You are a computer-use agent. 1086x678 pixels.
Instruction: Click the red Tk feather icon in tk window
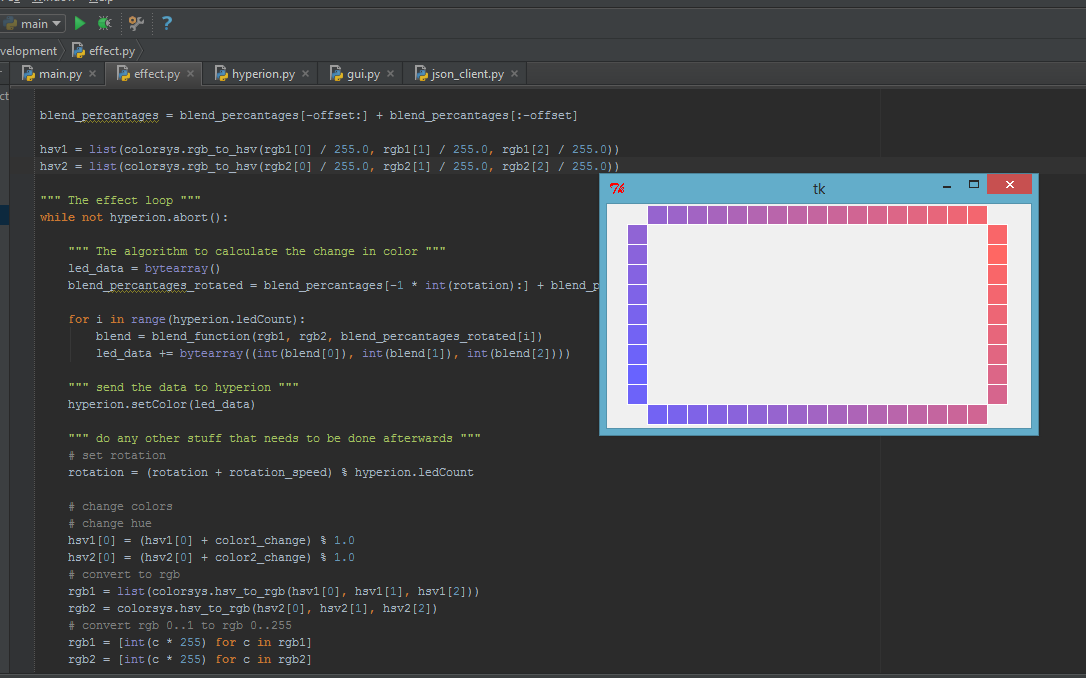point(617,188)
